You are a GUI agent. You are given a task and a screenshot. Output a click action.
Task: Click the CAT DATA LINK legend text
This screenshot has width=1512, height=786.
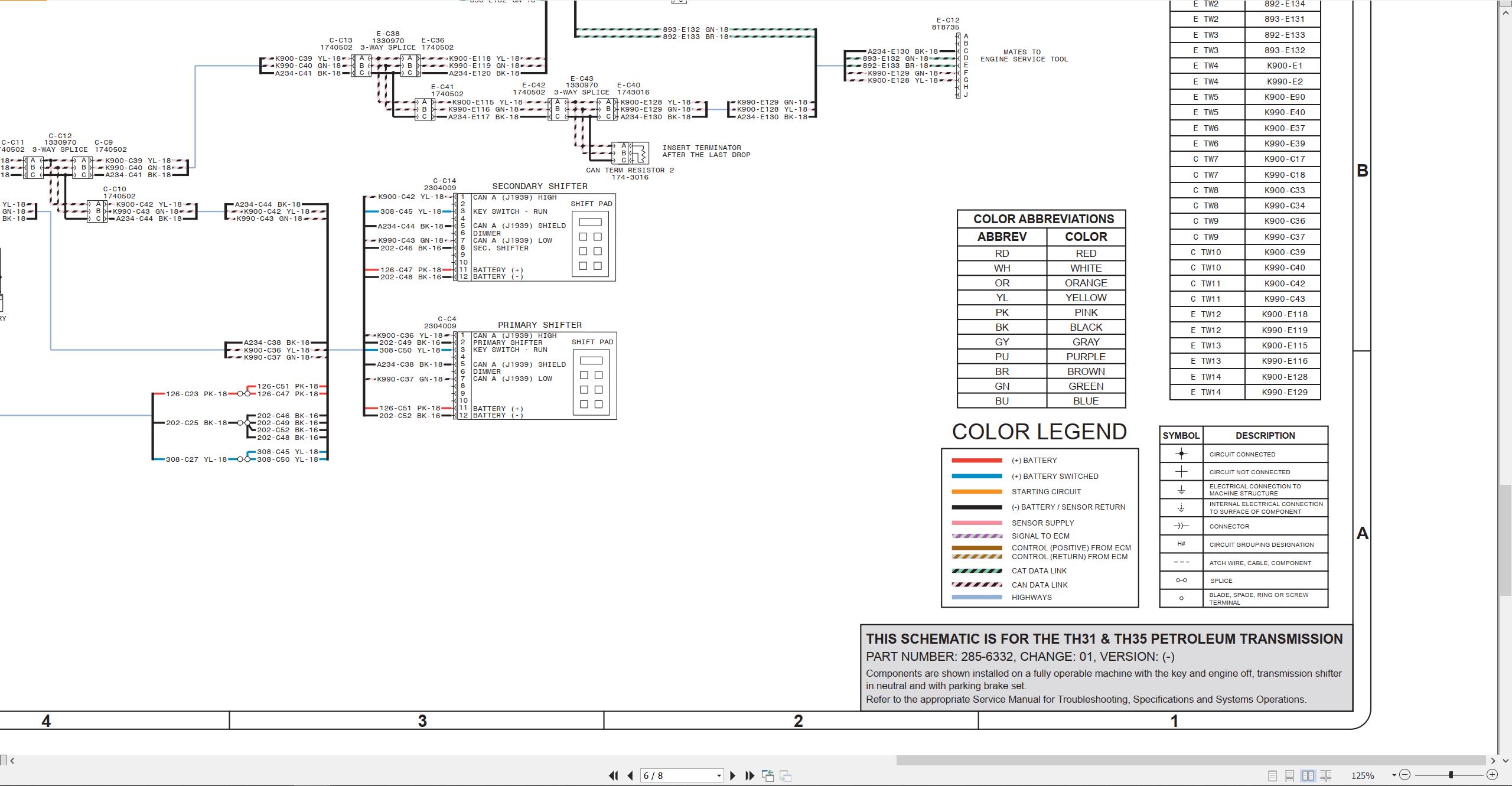(1039, 571)
